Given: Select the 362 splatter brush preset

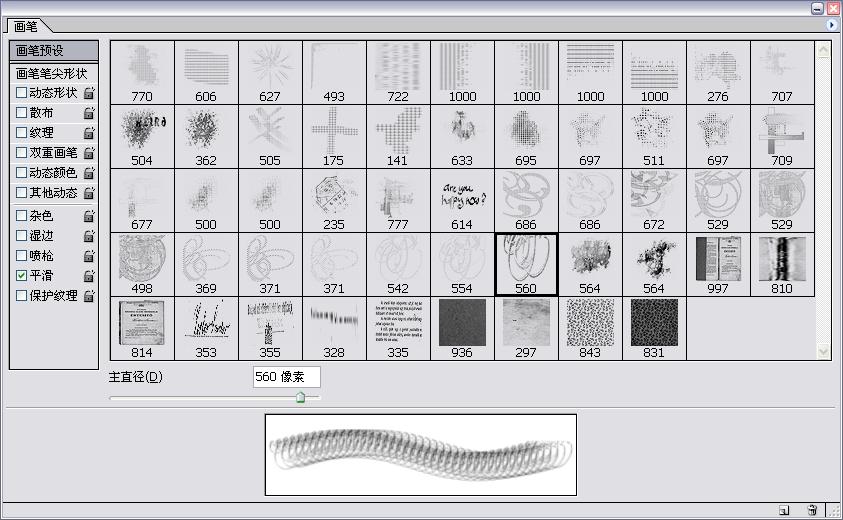Looking at the screenshot, I should tap(206, 137).
